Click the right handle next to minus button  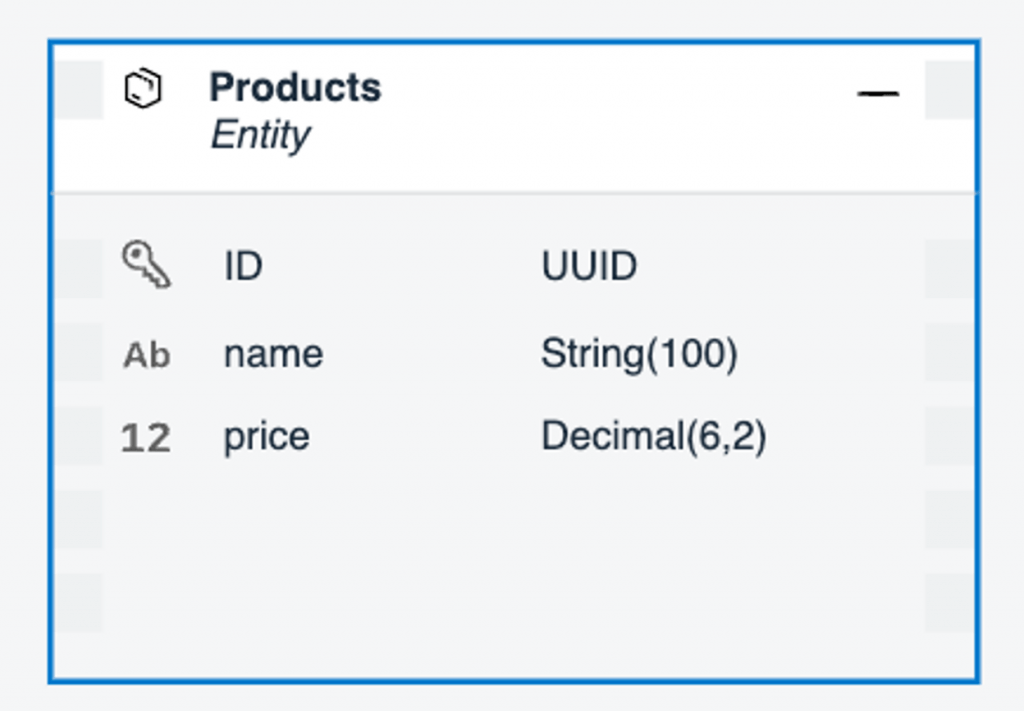tap(949, 90)
